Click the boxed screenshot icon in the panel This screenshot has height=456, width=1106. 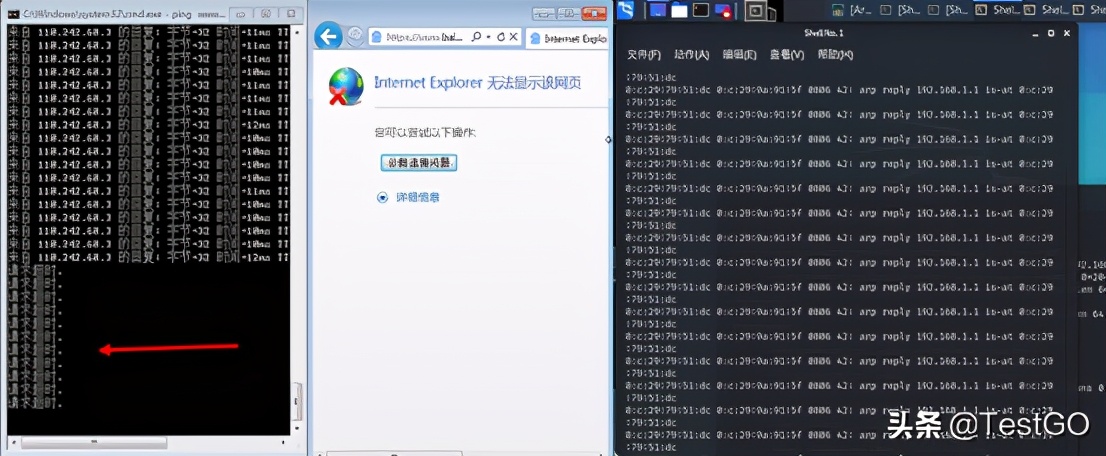[755, 11]
